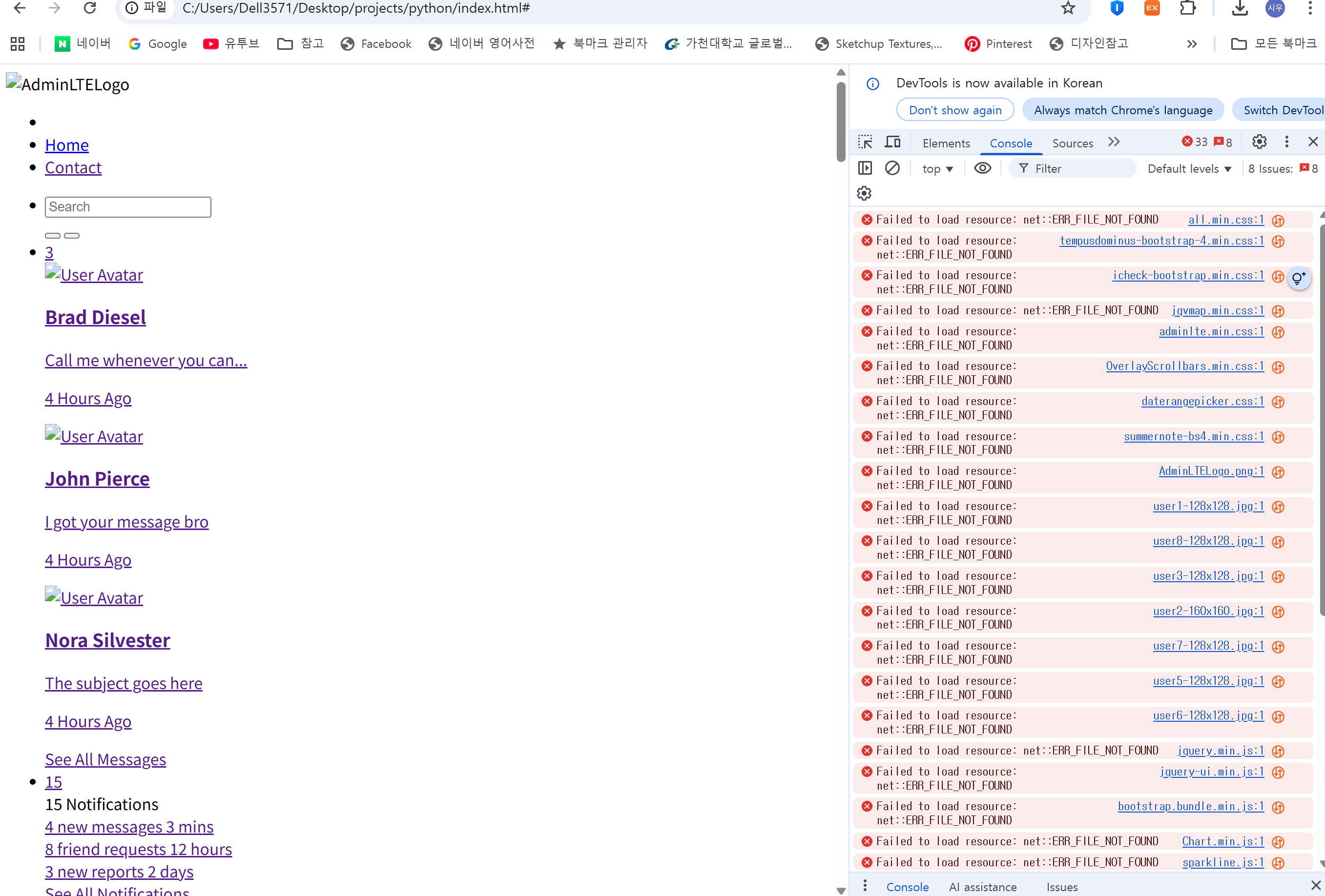This screenshot has height=896, width=1325.
Task: Click the Don't show again button
Action: 954,110
